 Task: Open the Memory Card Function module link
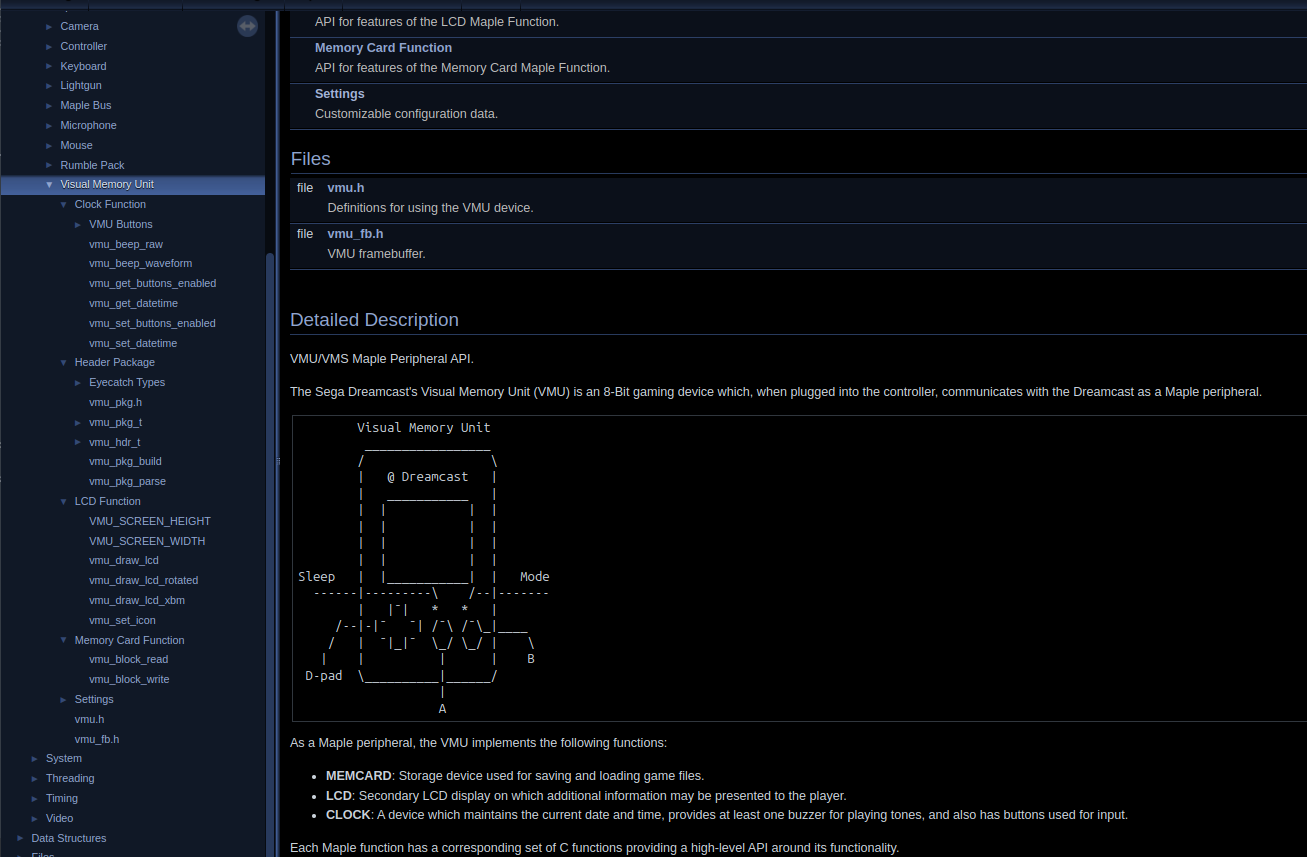tap(383, 48)
